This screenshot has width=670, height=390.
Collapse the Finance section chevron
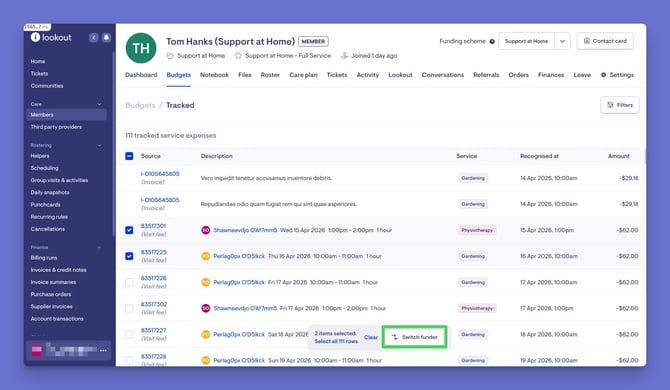pos(99,247)
